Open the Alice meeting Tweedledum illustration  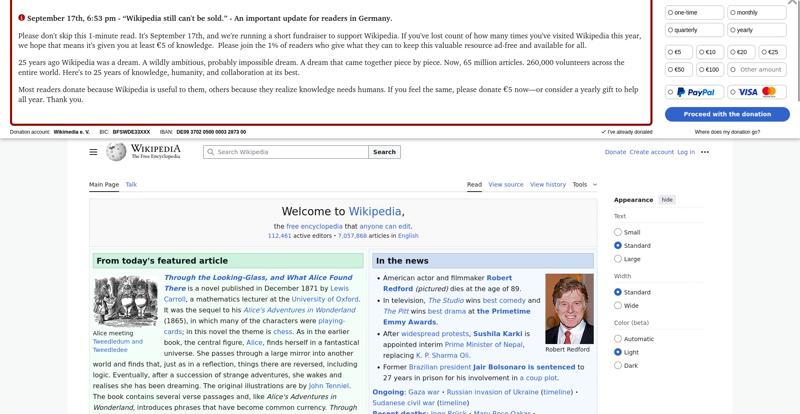tap(126, 301)
